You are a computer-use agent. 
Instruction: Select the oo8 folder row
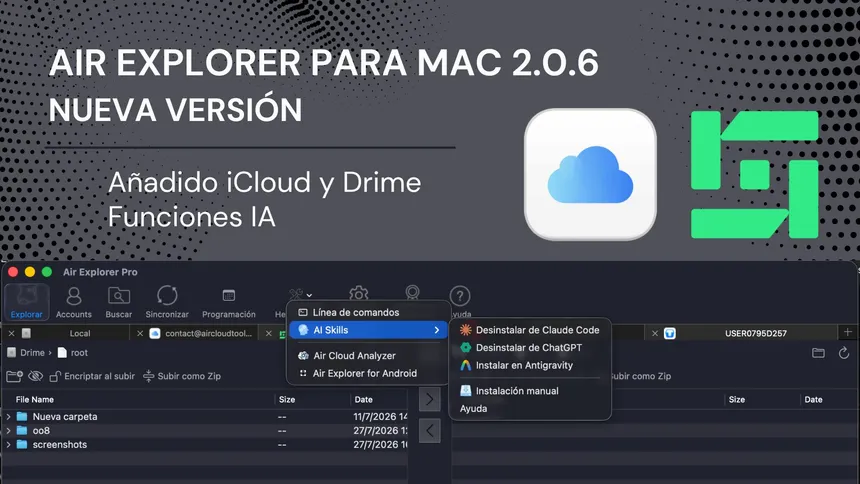204,431
